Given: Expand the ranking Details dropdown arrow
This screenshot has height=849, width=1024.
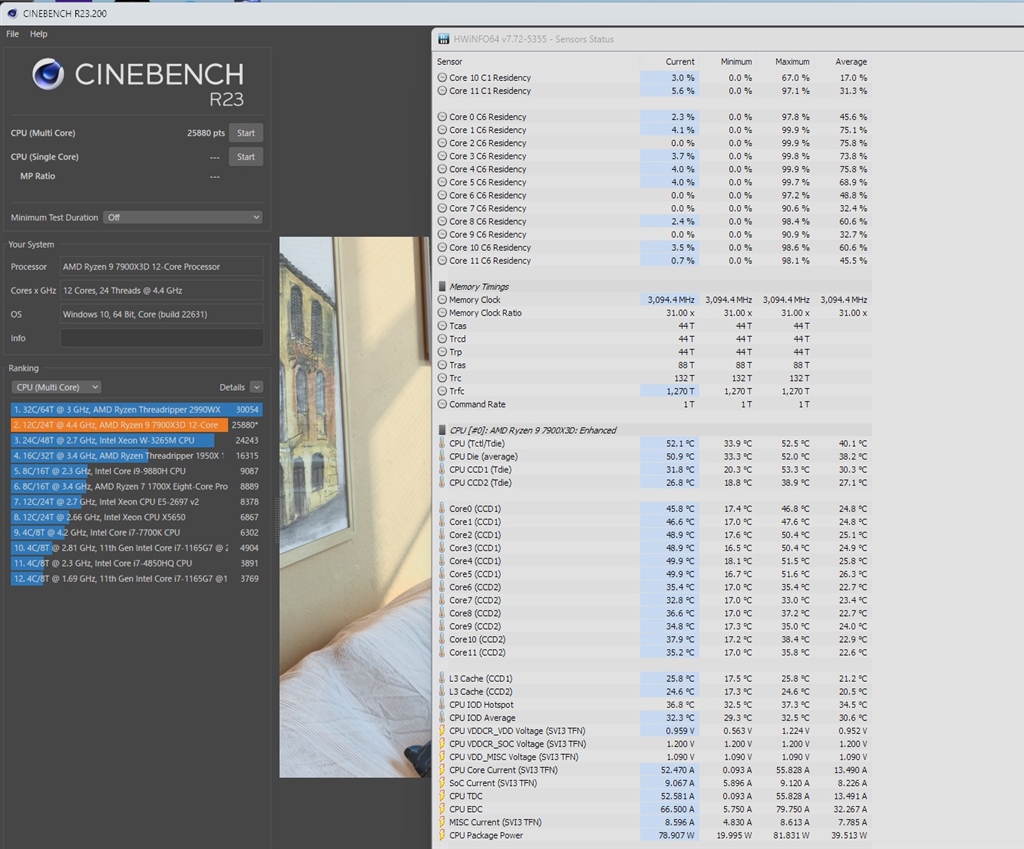Looking at the screenshot, I should pos(257,387).
